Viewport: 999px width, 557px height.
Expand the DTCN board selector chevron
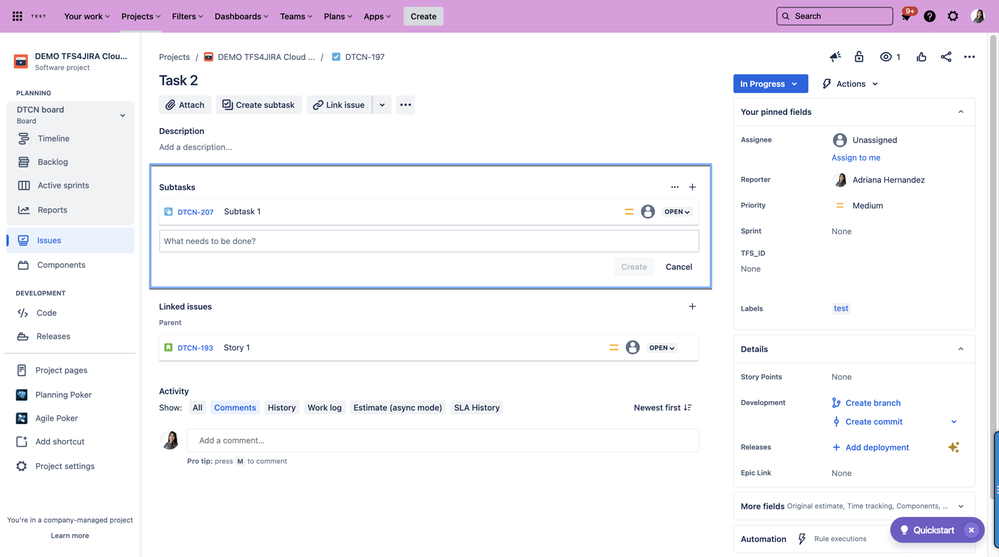(122, 115)
